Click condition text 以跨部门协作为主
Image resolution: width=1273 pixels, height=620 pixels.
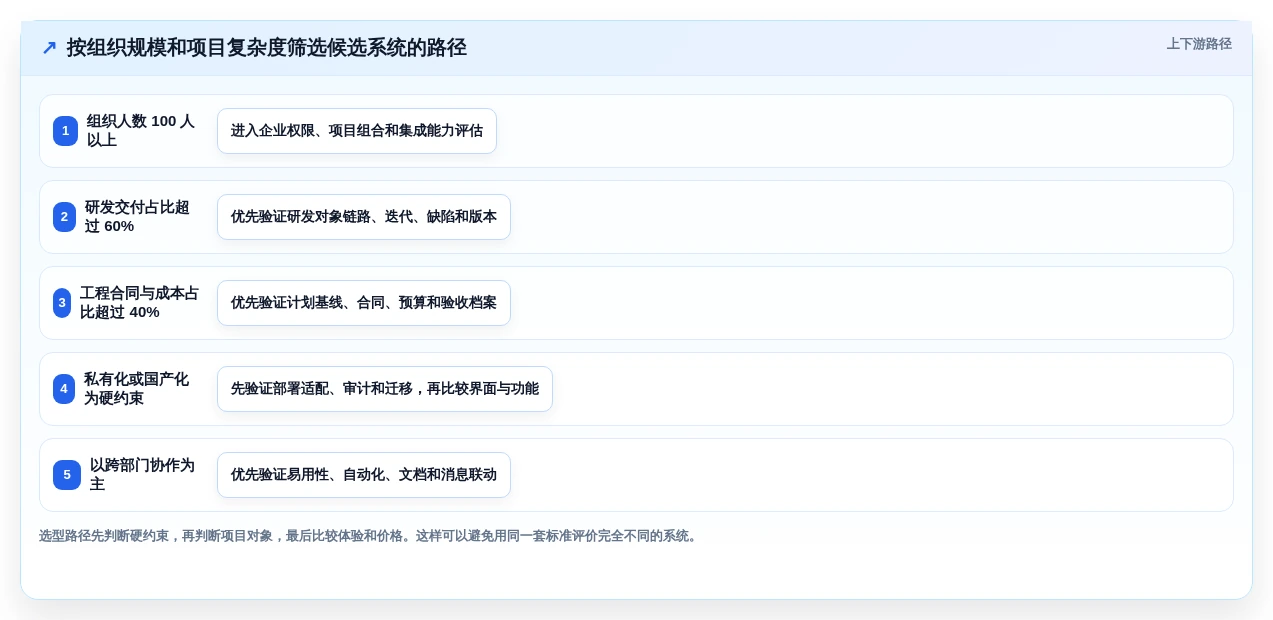tap(143, 475)
